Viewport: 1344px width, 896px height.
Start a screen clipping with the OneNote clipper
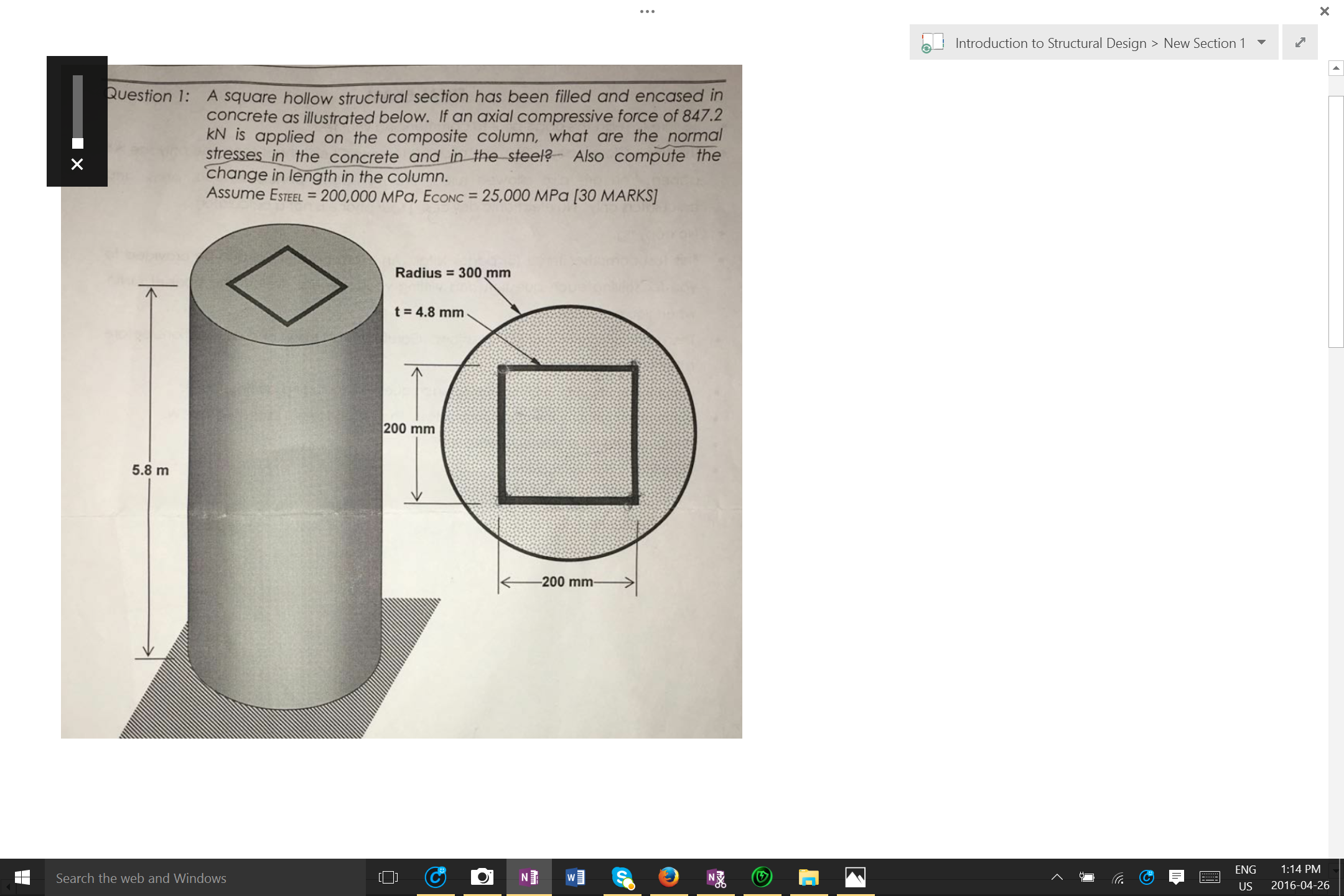pos(716,877)
